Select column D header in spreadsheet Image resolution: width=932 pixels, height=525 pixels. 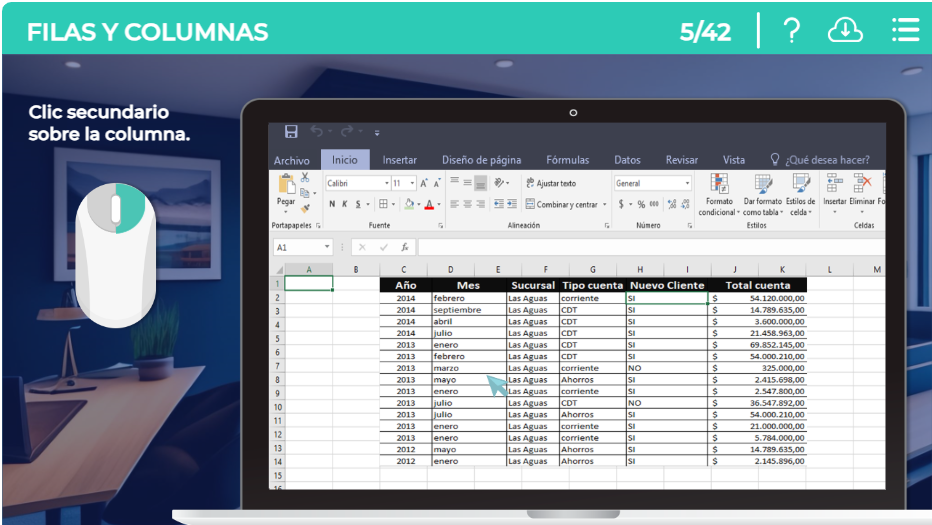pyautogui.click(x=451, y=270)
